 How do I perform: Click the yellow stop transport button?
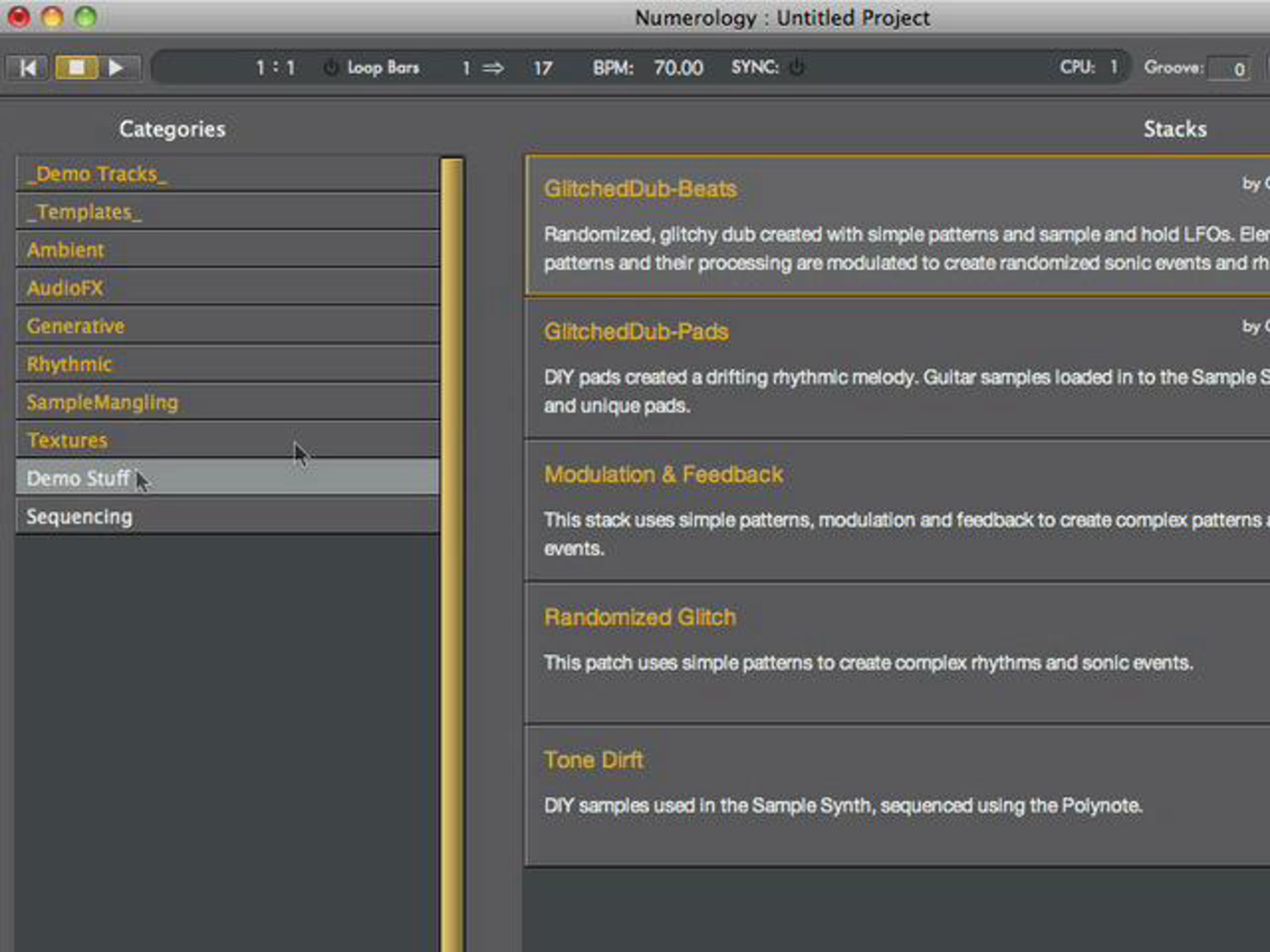coord(76,68)
